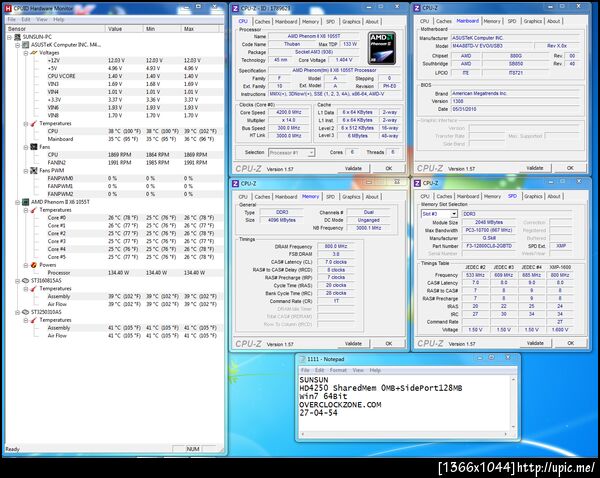600x478 pixels.
Task: Click the CPU-Z icon in Mainboard window title
Action: (x=417, y=8)
